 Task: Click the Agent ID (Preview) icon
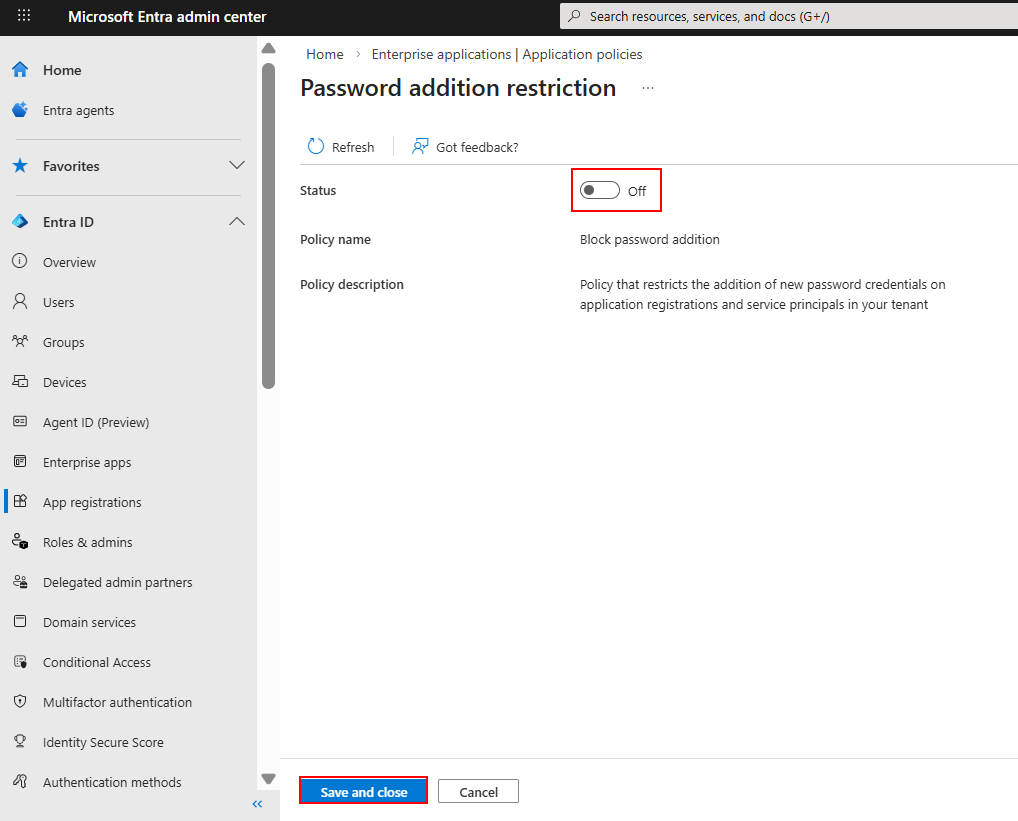pyautogui.click(x=20, y=421)
